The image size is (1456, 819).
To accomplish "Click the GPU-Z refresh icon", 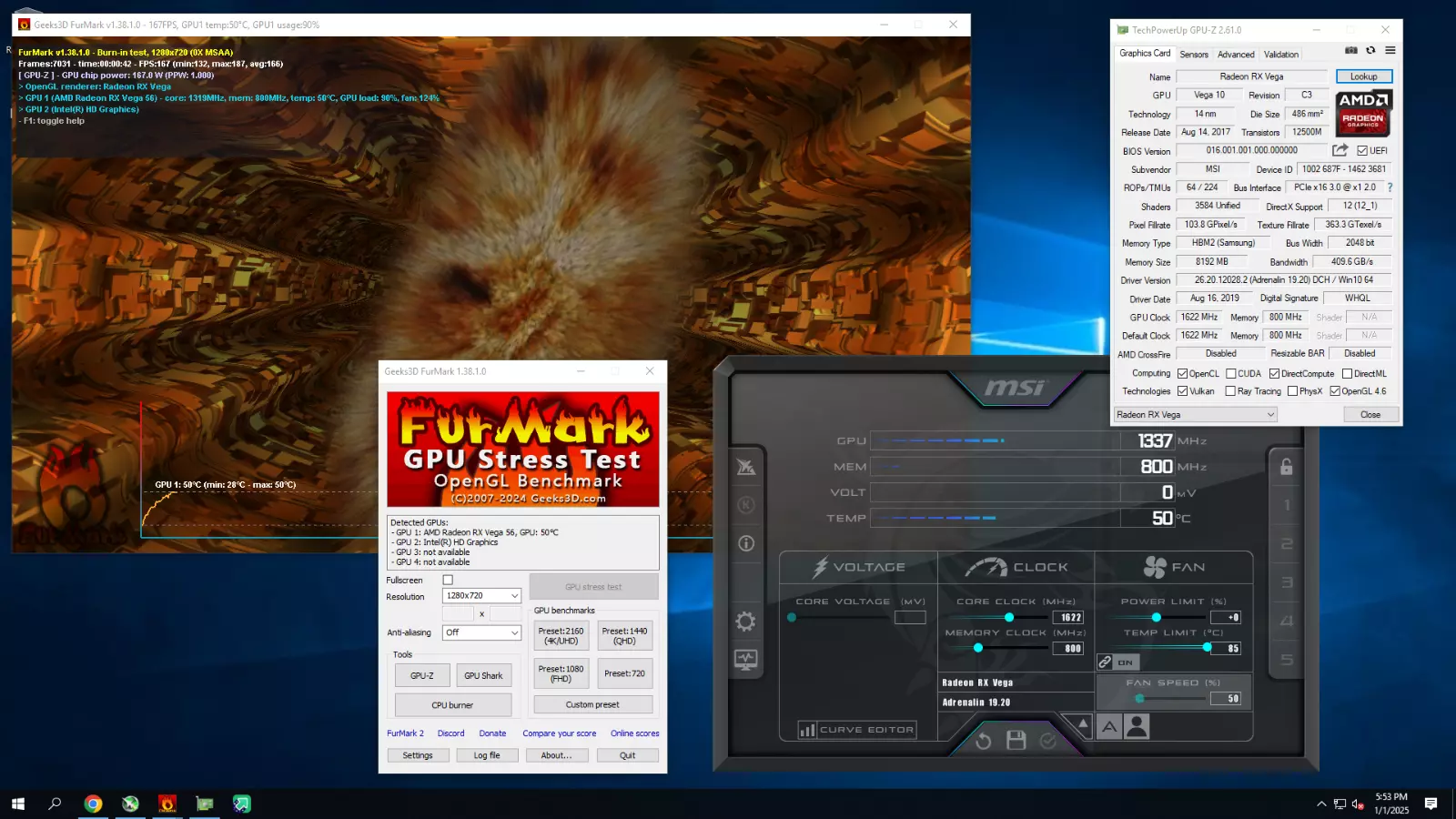I will click(x=1370, y=51).
